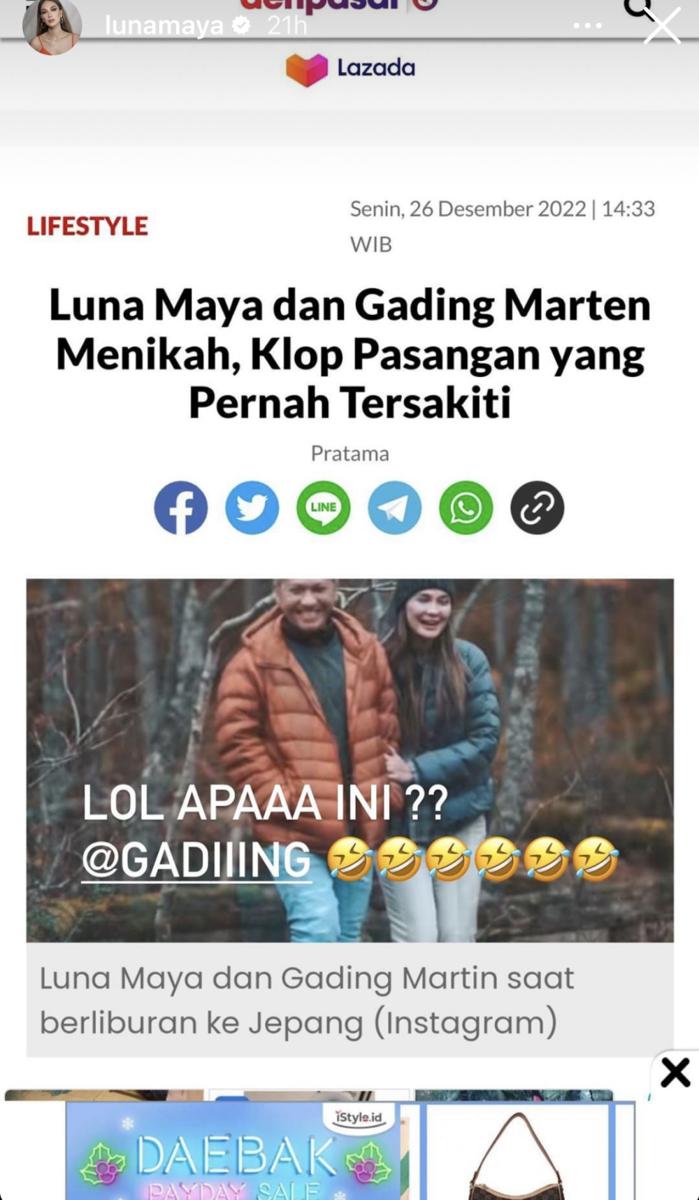
Task: Tap lunamaya profile picture
Action: [x=52, y=26]
